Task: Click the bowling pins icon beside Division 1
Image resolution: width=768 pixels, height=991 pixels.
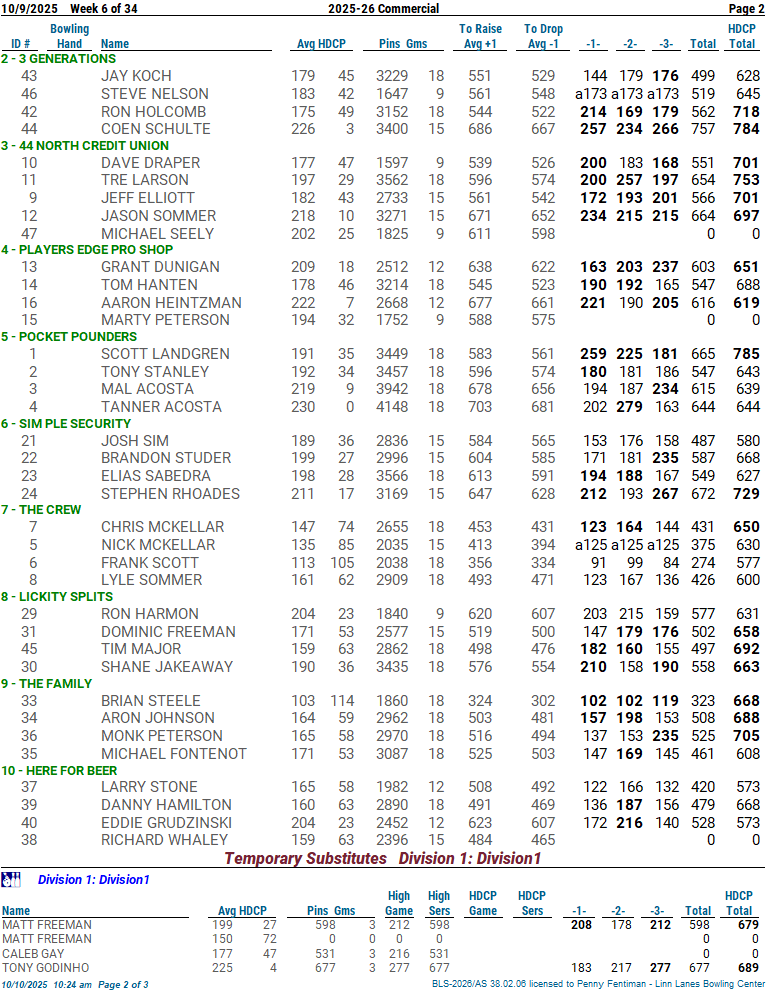Action: (x=11, y=880)
